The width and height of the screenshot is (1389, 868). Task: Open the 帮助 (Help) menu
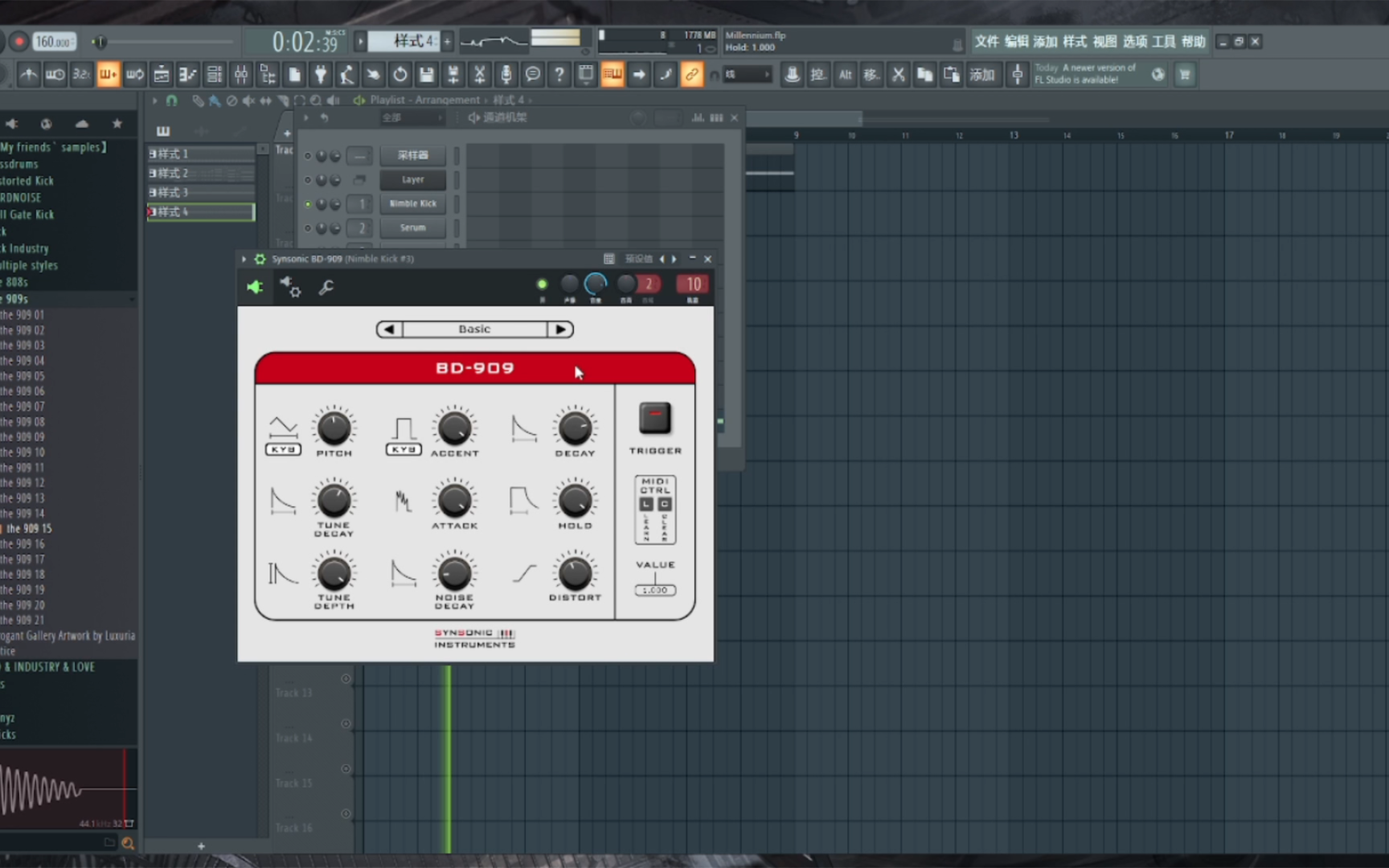click(1194, 41)
